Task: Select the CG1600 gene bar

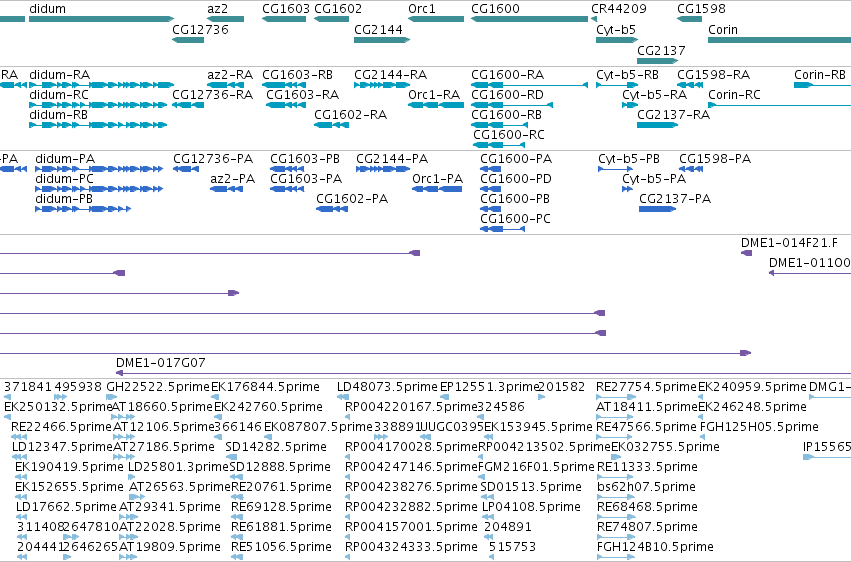Action: (x=530, y=19)
